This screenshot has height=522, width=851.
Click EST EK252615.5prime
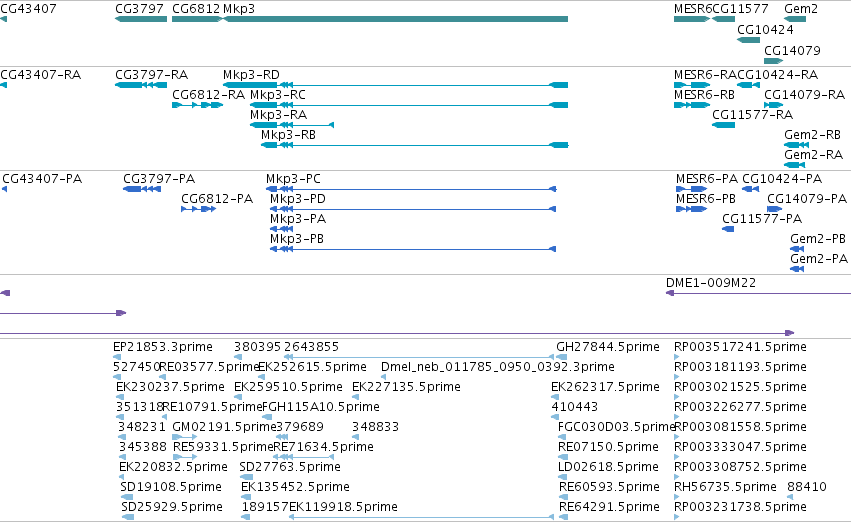pos(312,367)
